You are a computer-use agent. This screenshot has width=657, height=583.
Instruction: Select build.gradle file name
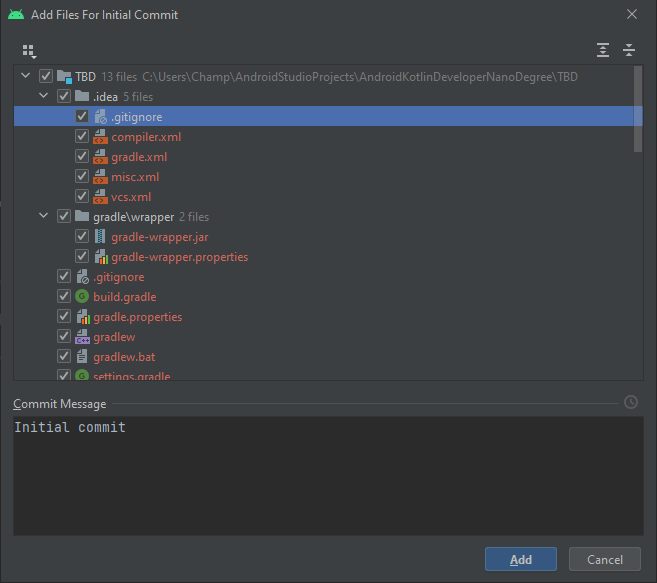point(125,297)
